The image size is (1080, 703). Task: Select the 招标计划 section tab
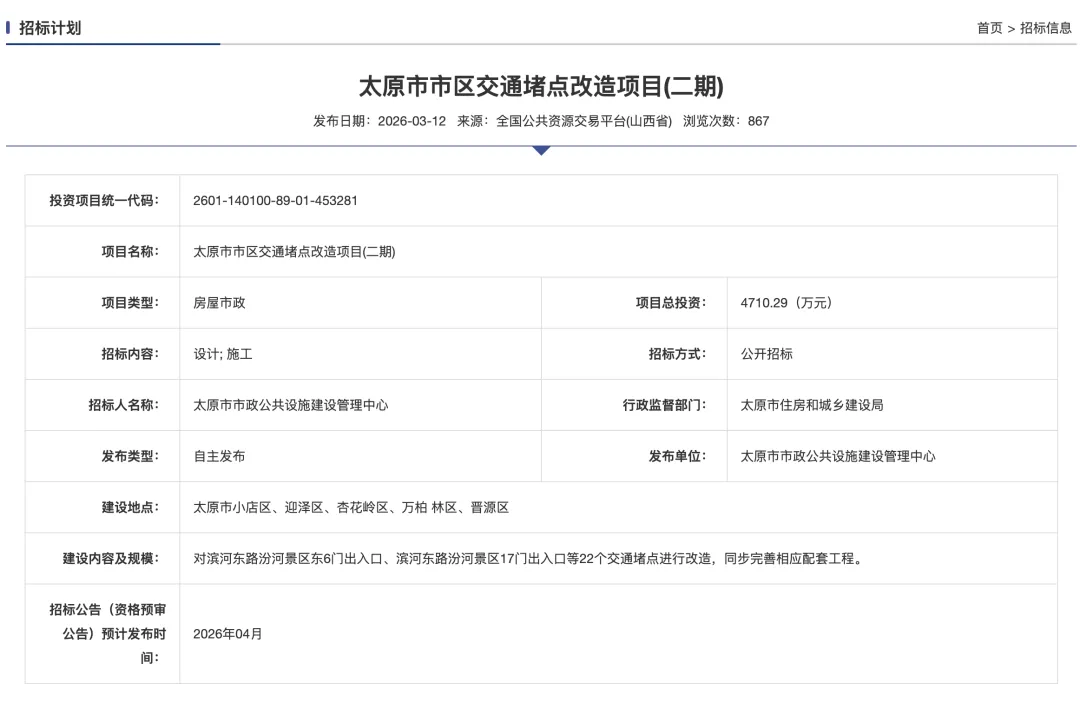[x=50, y=28]
